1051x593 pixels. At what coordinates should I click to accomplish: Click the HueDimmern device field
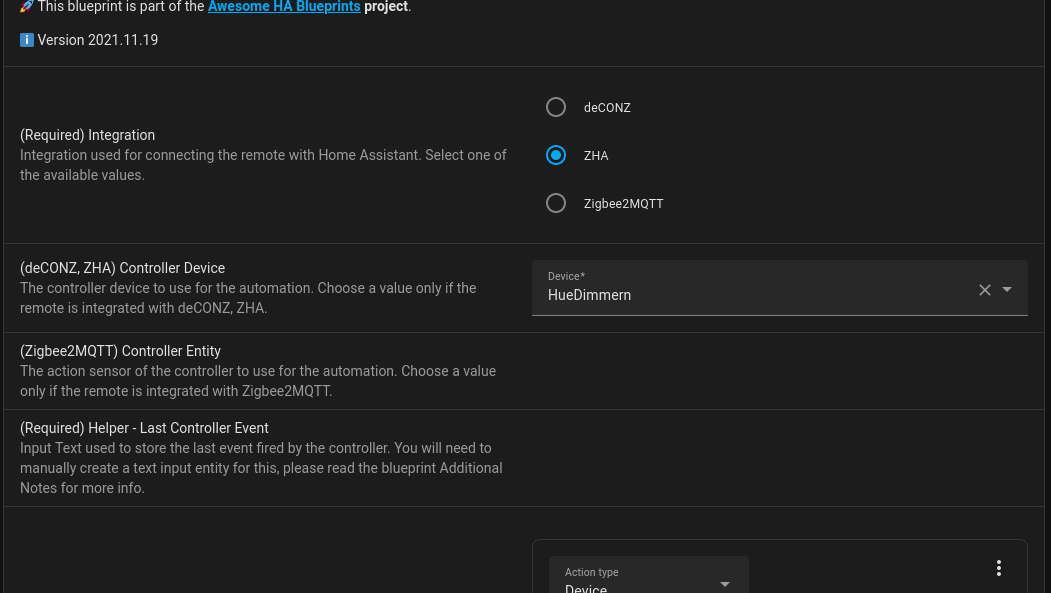click(780, 288)
